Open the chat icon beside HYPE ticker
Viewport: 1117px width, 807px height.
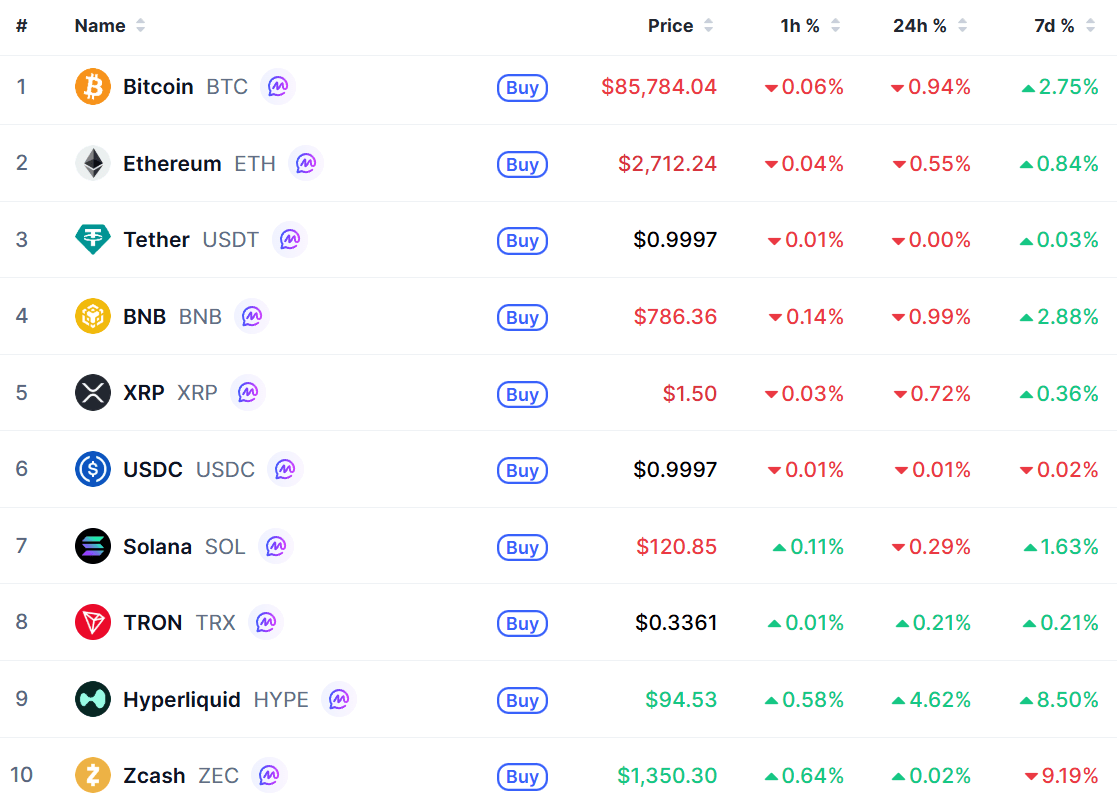339,699
